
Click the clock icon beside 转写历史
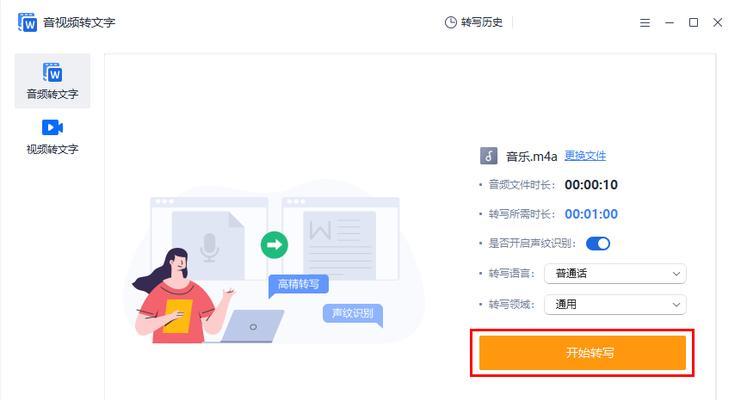coord(451,22)
